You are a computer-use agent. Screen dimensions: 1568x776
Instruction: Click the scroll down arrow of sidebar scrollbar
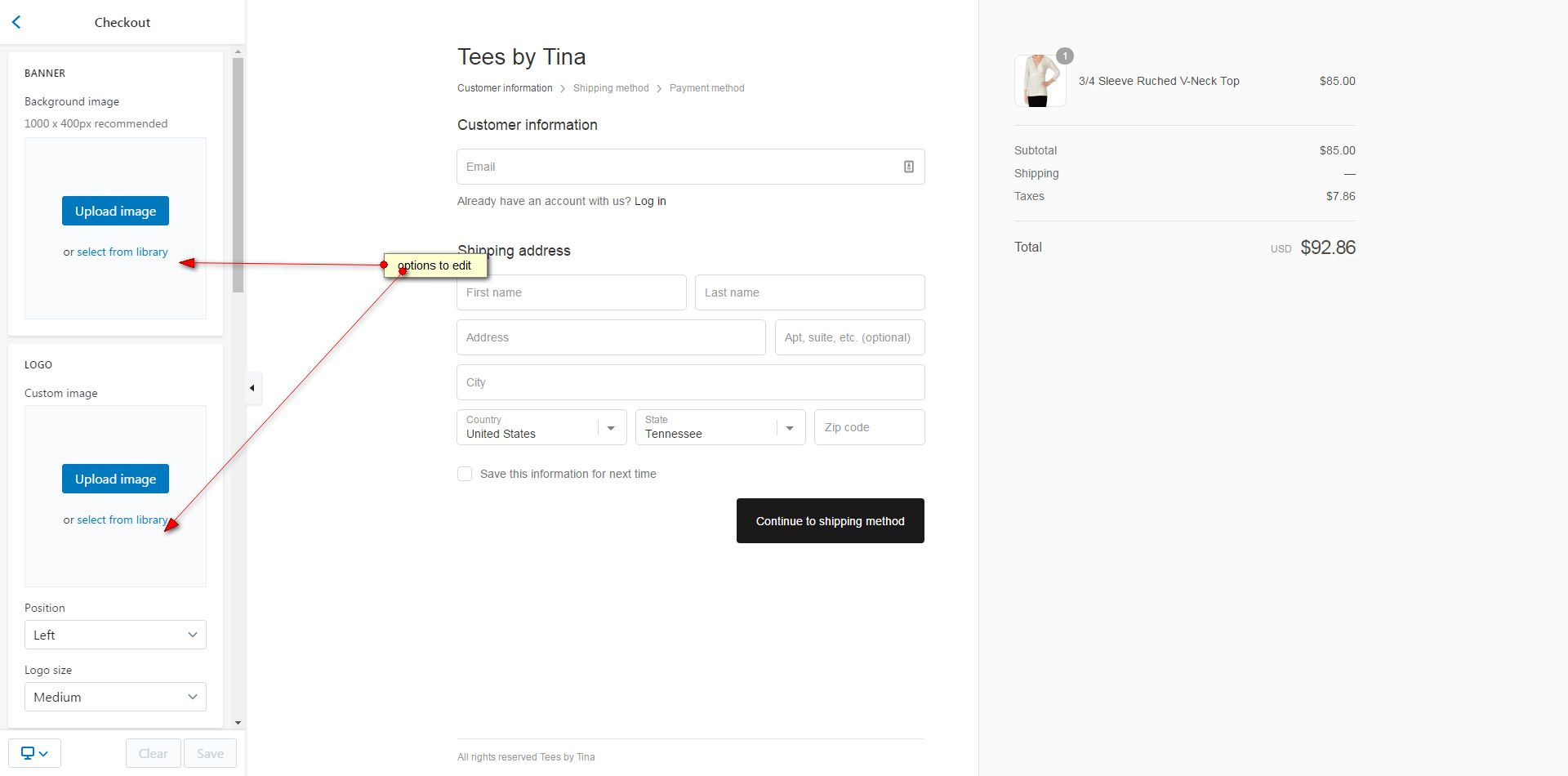coord(238,722)
